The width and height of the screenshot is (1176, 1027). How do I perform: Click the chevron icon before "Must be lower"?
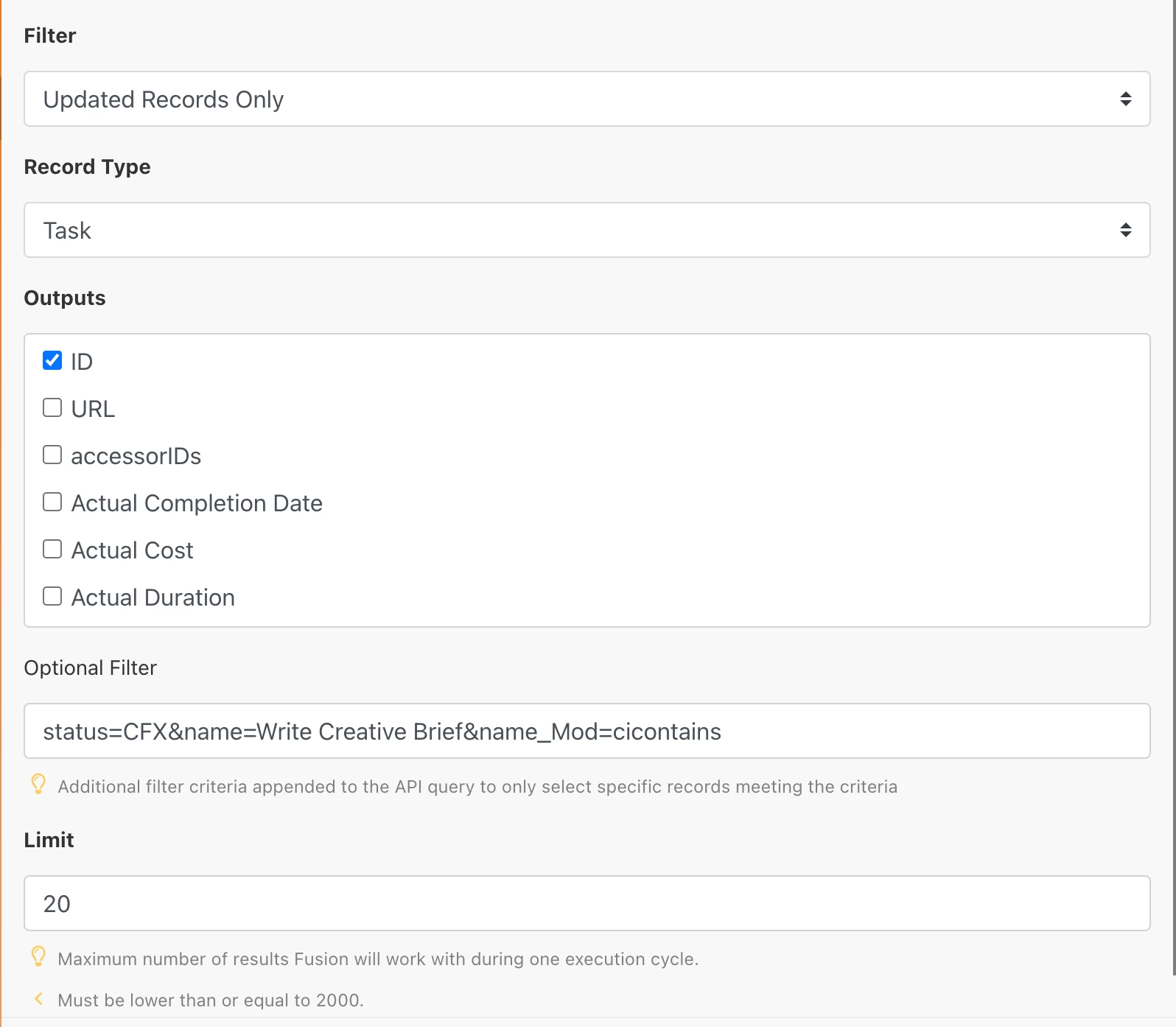(39, 999)
